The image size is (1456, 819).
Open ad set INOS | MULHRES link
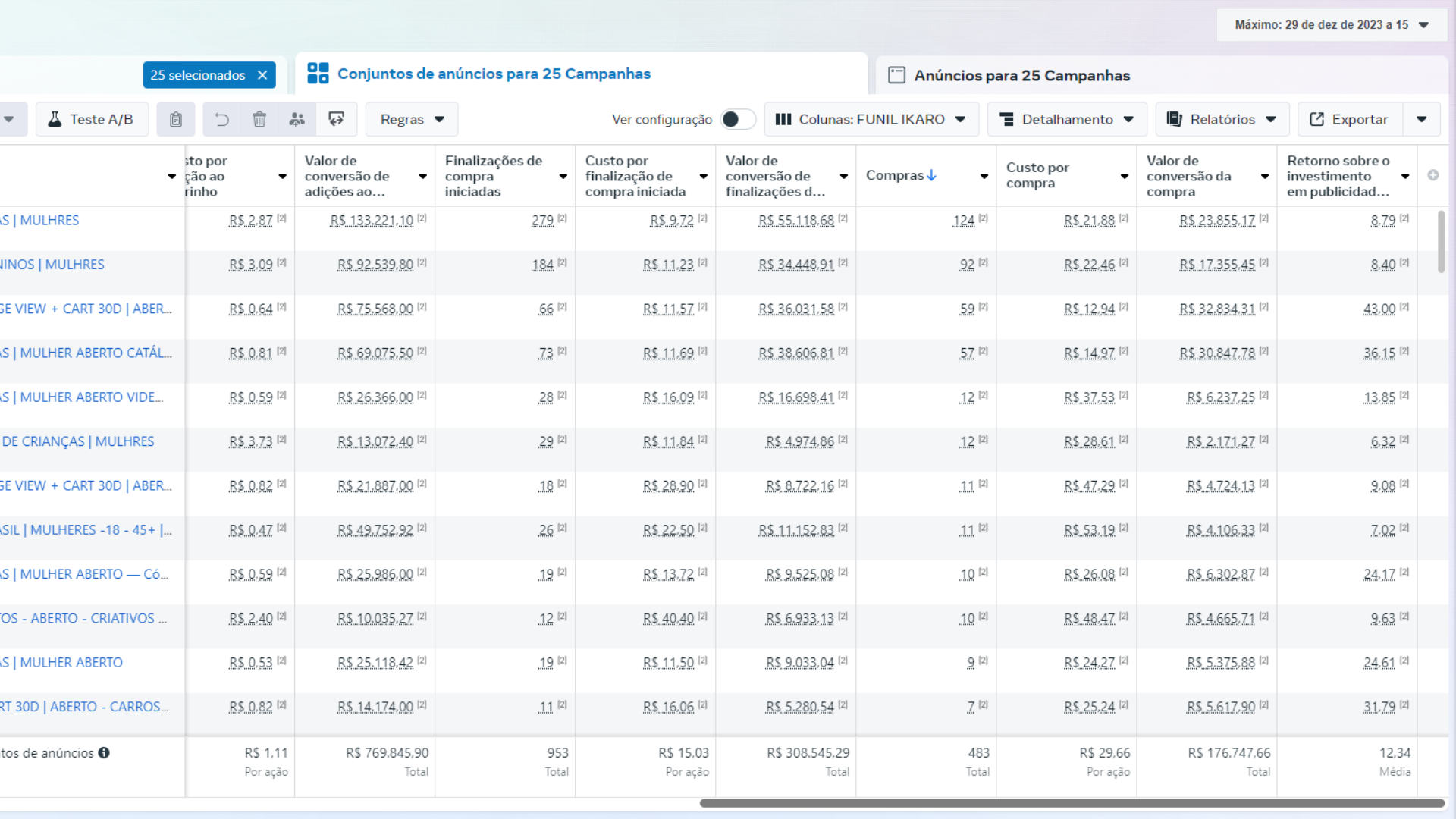tap(52, 265)
